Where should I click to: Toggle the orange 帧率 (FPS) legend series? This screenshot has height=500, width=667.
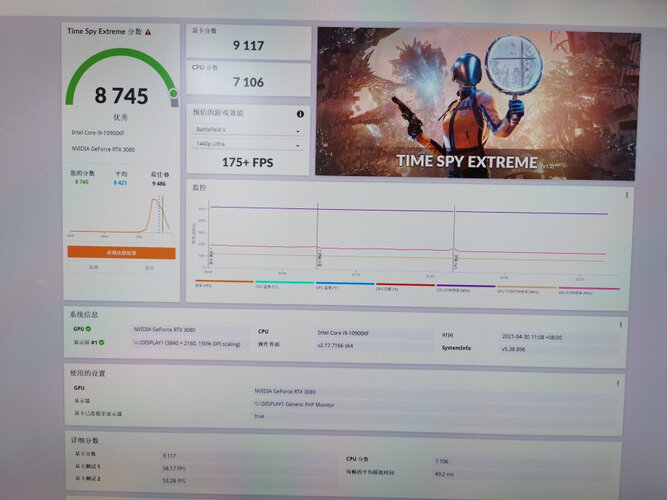(224, 283)
